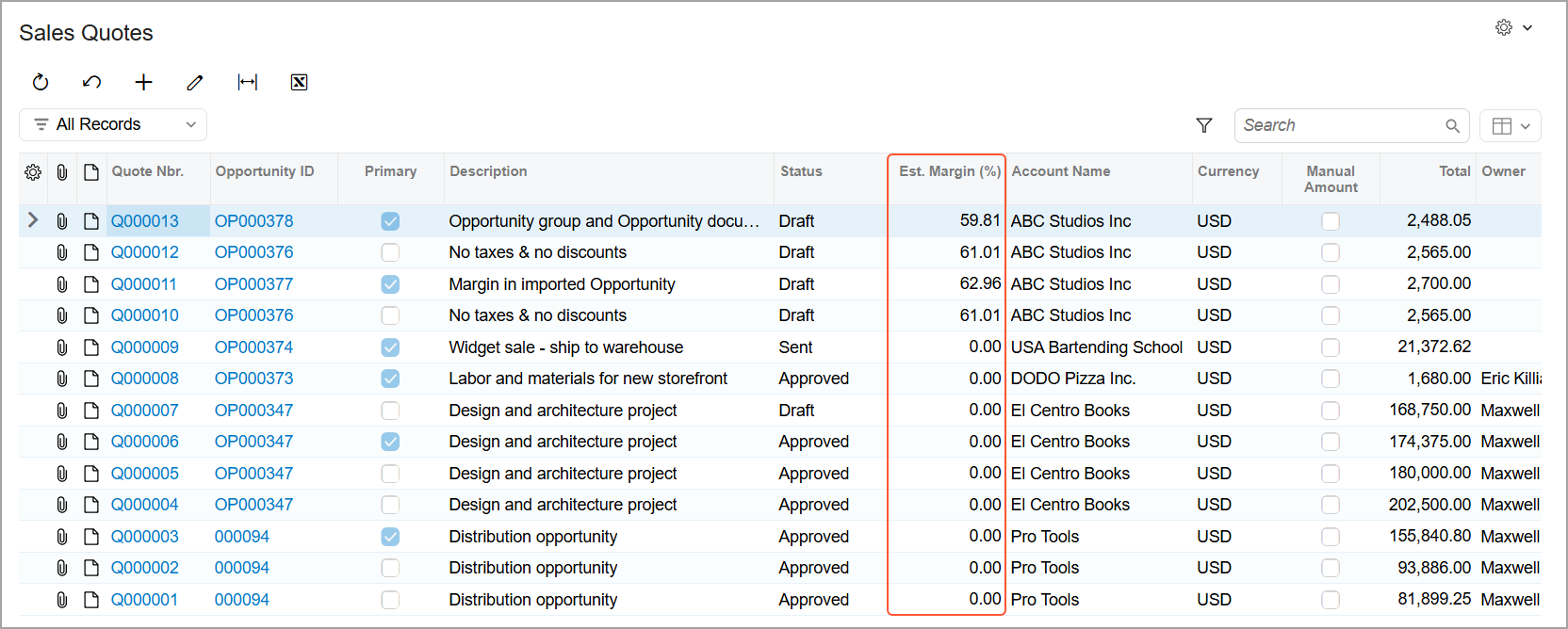Toggle Manual Amount checkbox for Q000001
The image size is (1568, 629).
click(1331, 600)
